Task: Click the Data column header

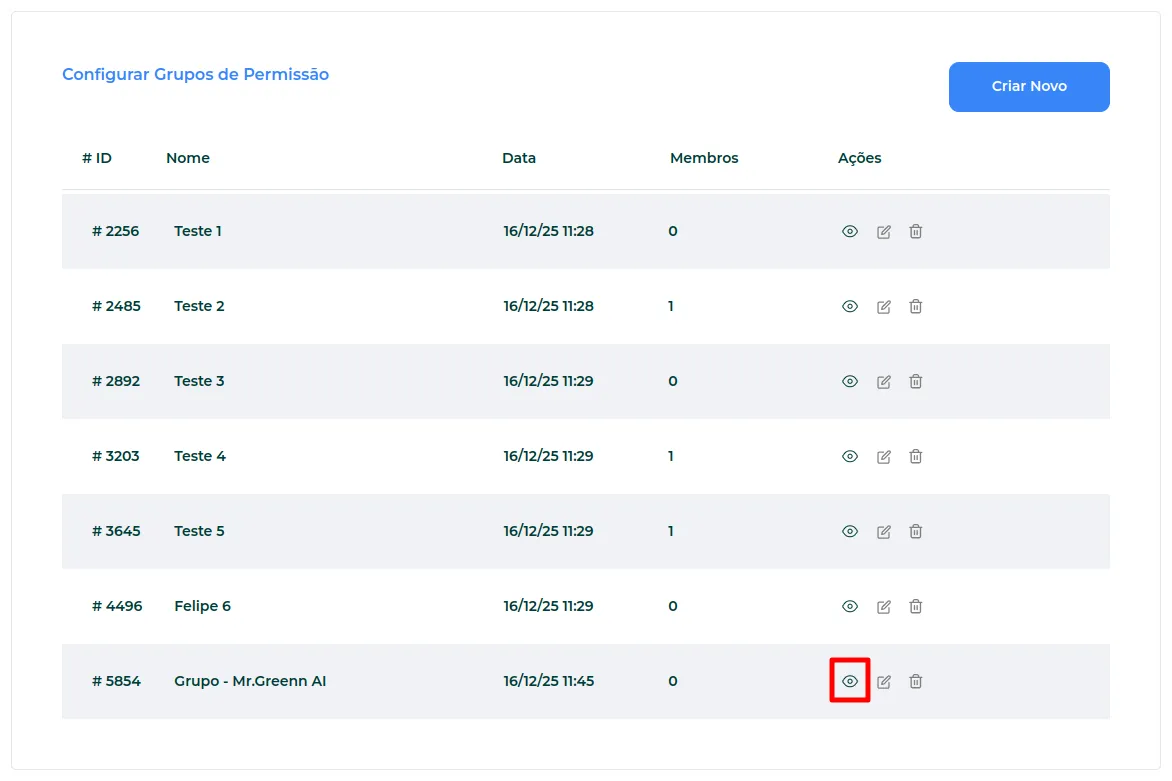Action: click(x=519, y=158)
